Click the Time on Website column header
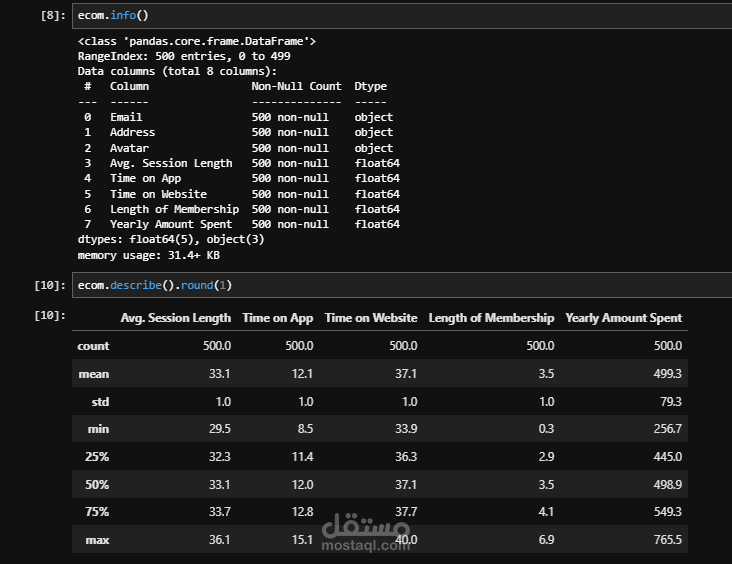The width and height of the screenshot is (732, 564). click(x=371, y=318)
